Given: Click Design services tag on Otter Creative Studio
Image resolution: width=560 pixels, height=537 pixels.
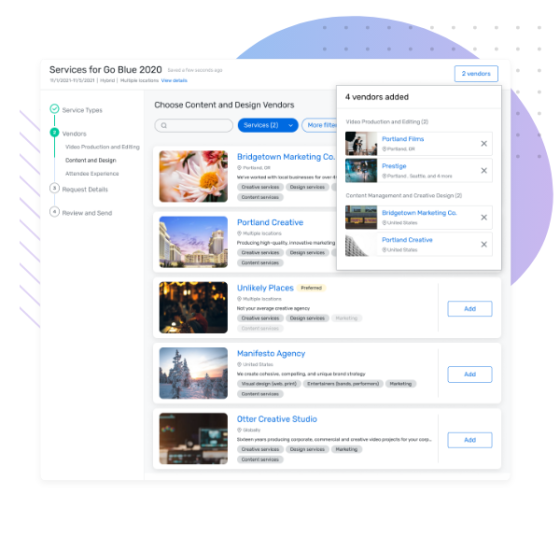Looking at the screenshot, I should click(x=307, y=449).
